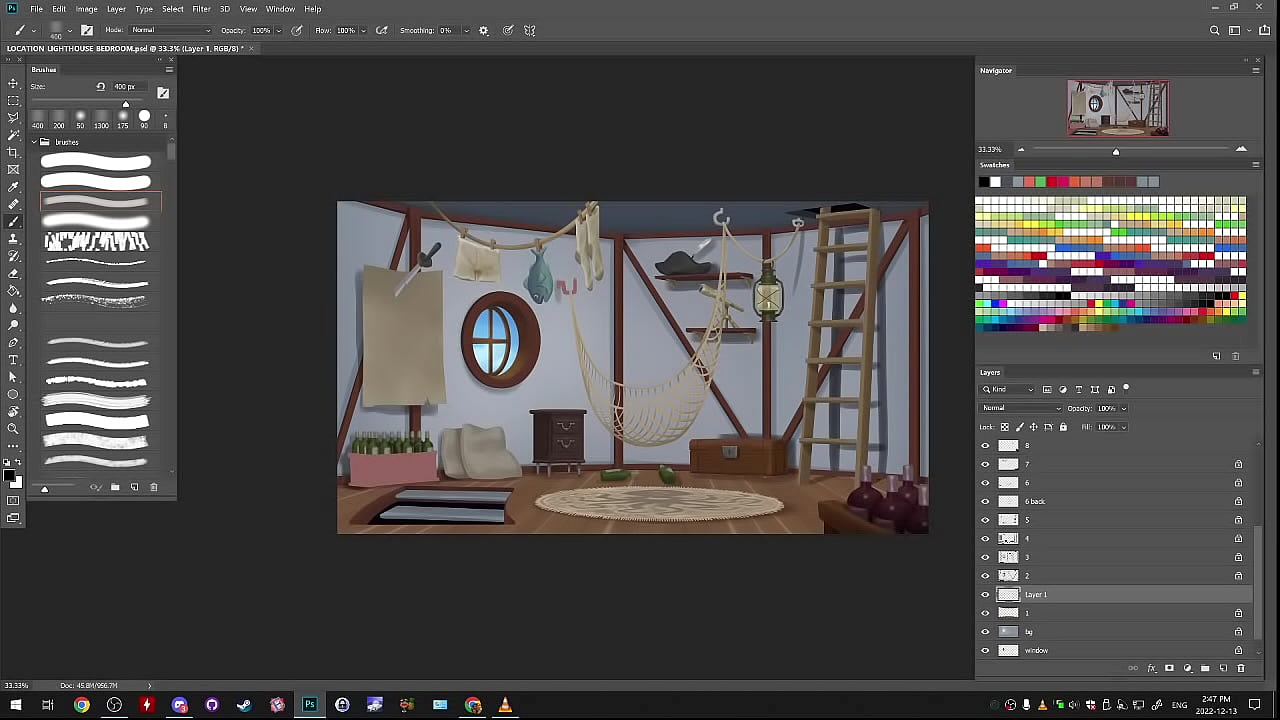Open the Windows Start menu

coord(16,705)
